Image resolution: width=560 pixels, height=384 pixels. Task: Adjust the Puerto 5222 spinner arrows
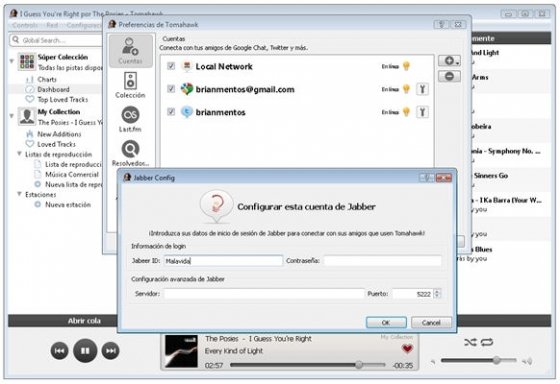(437, 294)
